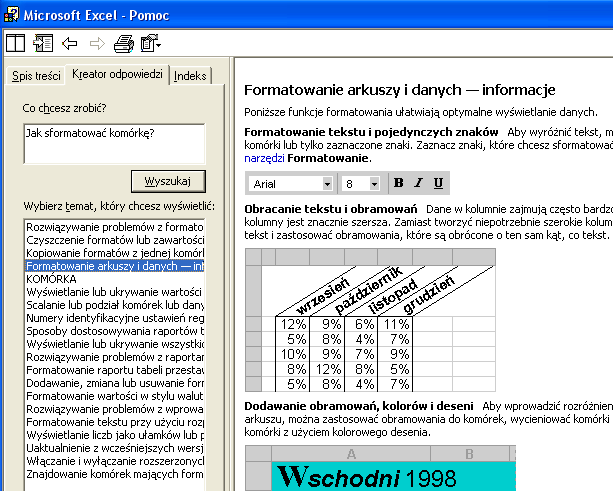
Task: Click the tile windows toolbar icon
Action: pos(15,43)
